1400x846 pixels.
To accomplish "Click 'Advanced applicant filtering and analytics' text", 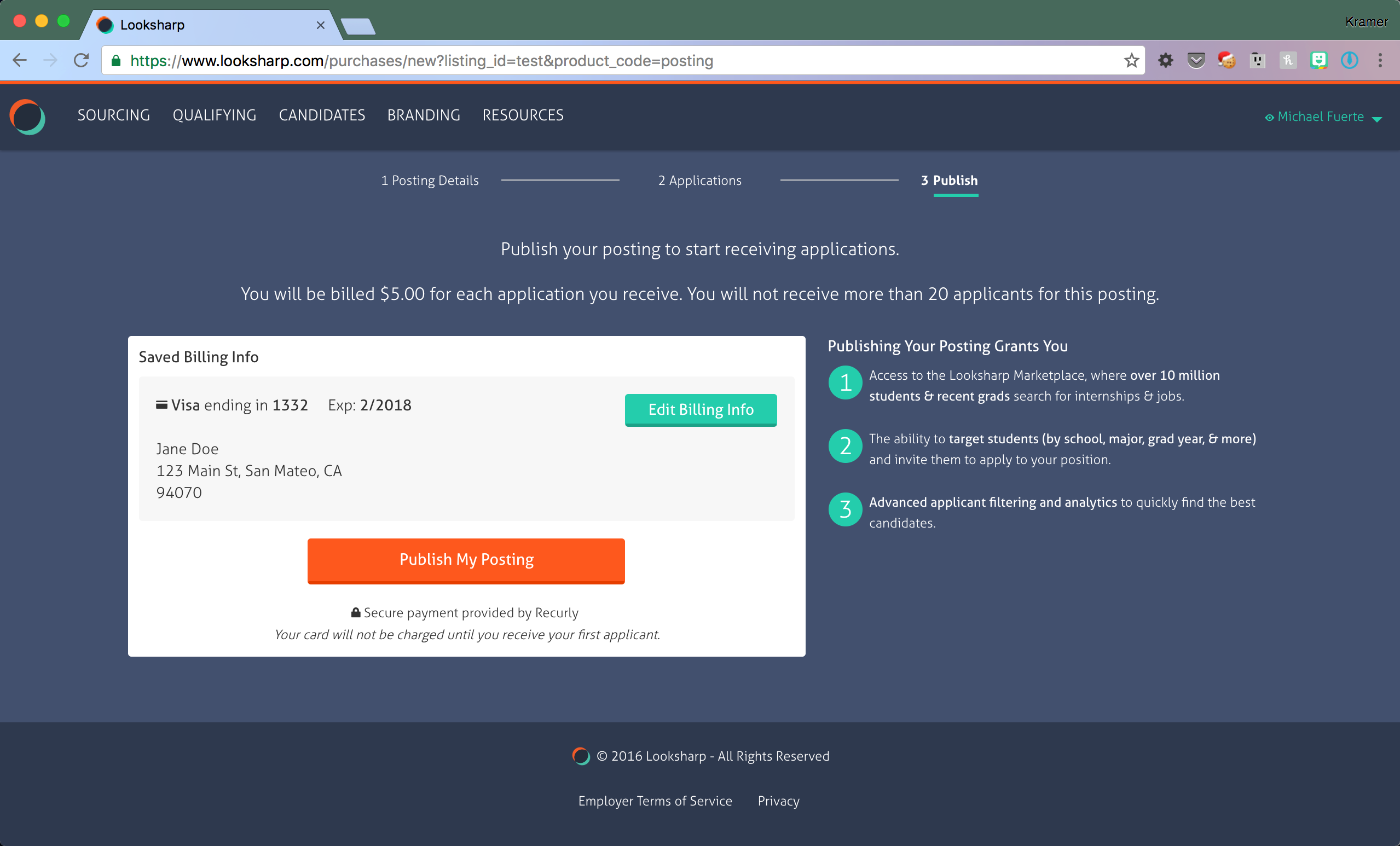I will pos(993,502).
